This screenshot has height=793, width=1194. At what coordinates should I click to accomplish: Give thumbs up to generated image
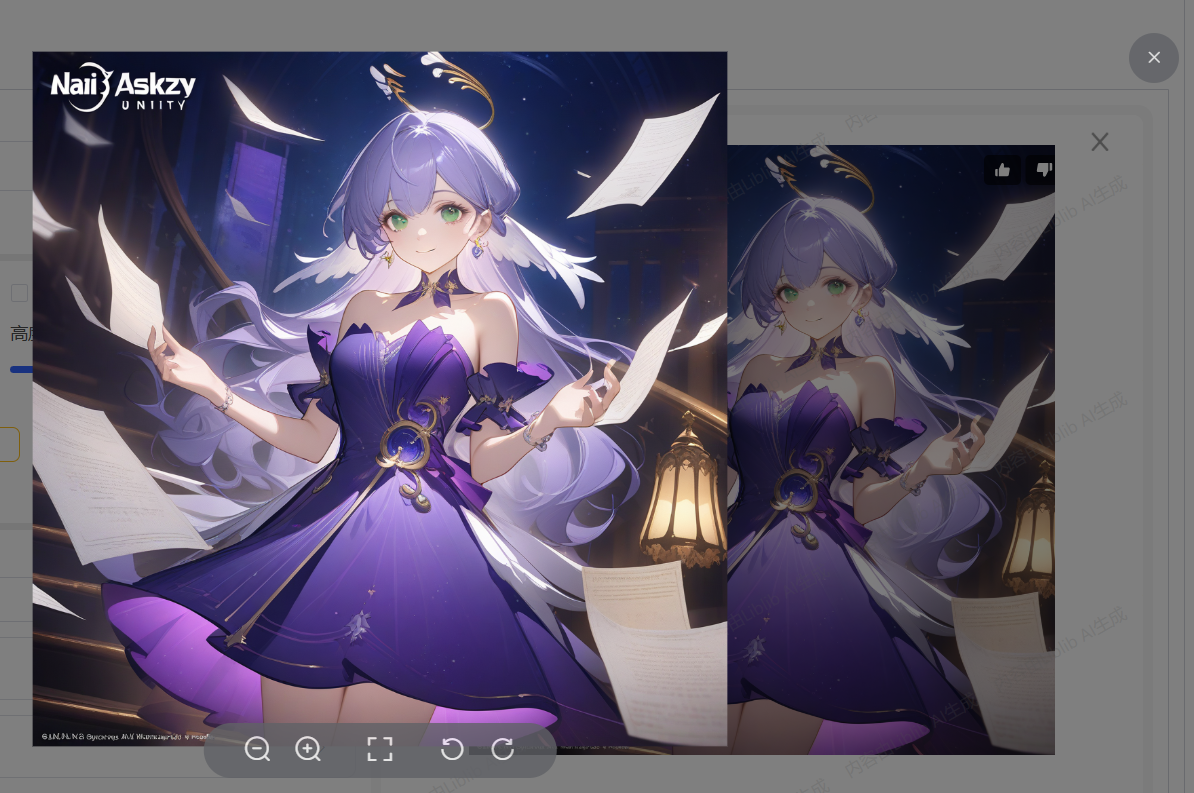[1002, 170]
